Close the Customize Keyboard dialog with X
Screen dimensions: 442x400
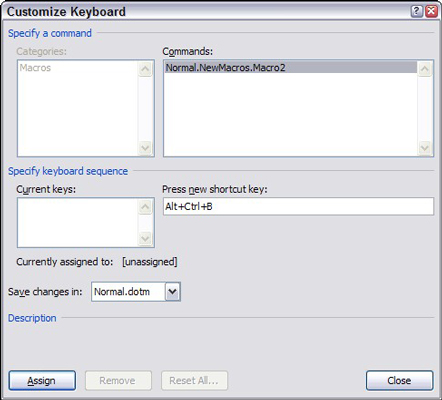(x=431, y=11)
